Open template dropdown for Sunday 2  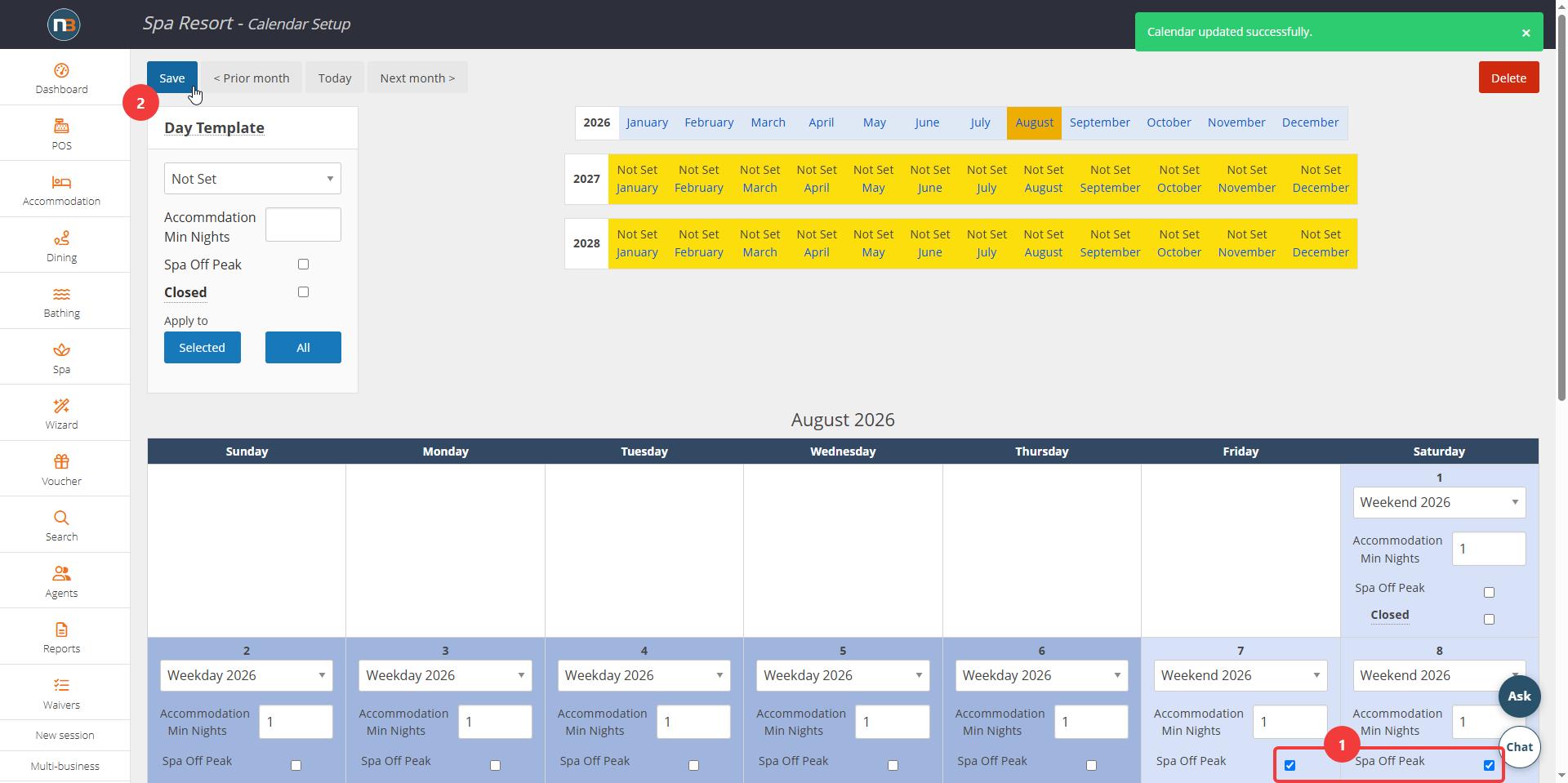pyautogui.click(x=247, y=675)
